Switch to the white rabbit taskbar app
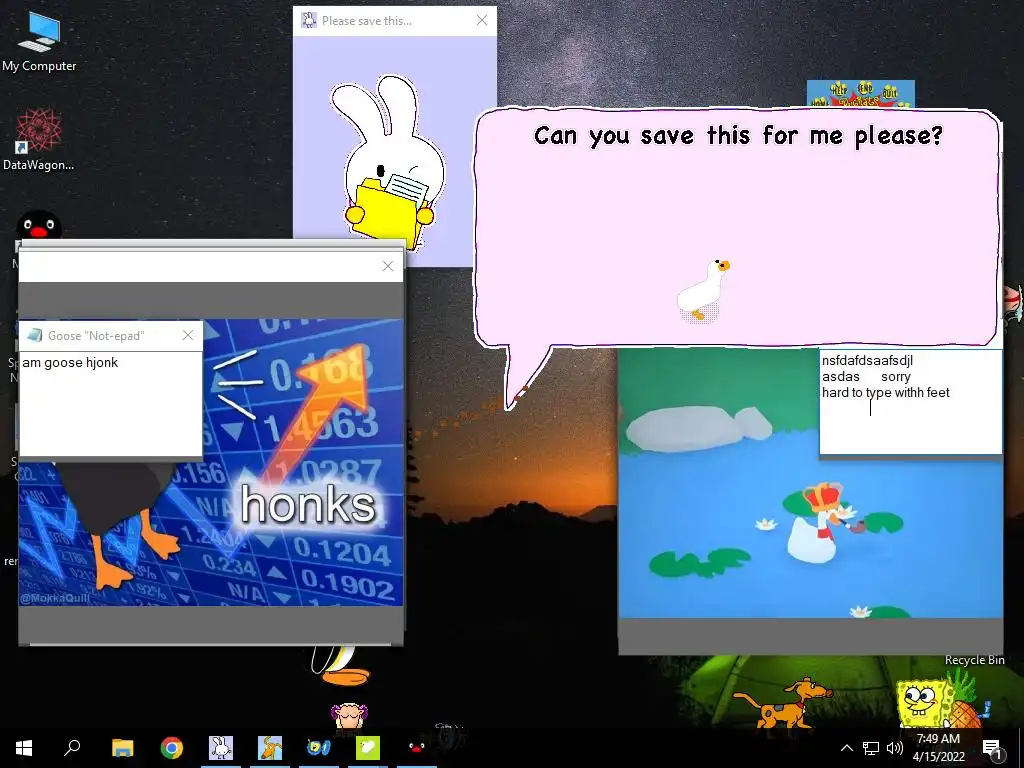Image resolution: width=1024 pixels, height=768 pixels. 221,748
